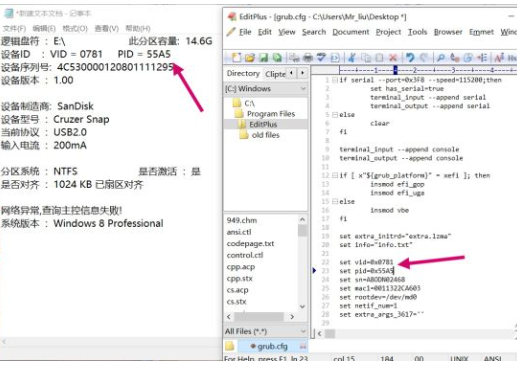Click the Replace toolbar icon
This screenshot has width=517, height=366.
pos(454,58)
